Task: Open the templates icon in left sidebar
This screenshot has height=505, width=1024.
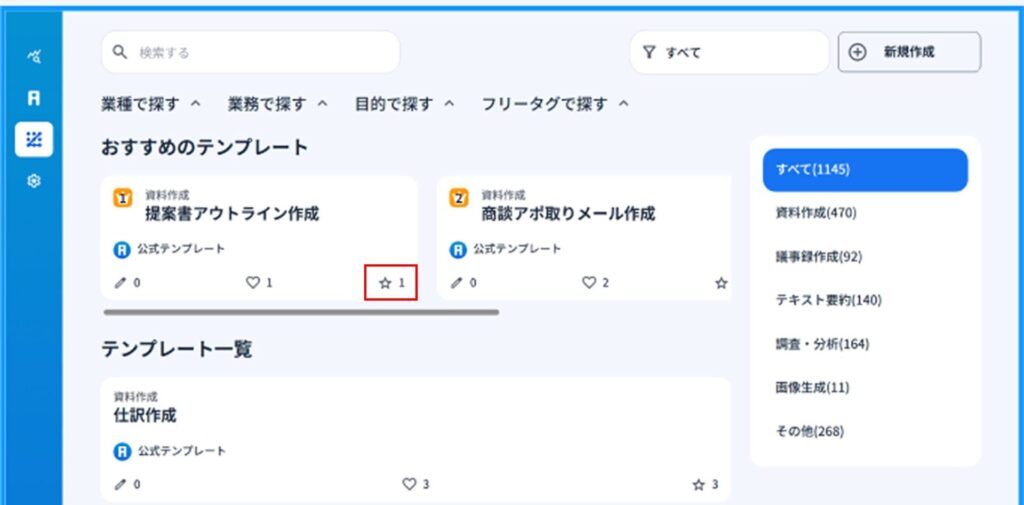Action: 33,140
